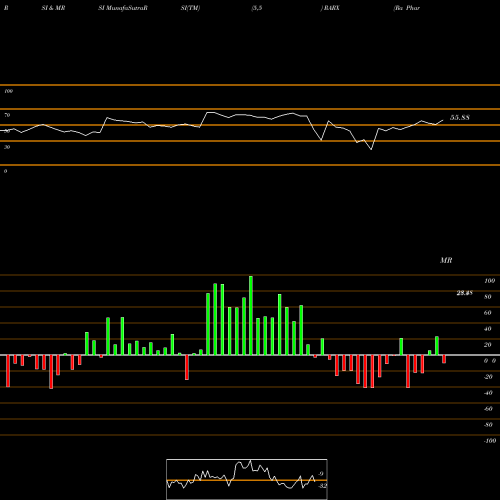Click the 28.48 MR value label
The image size is (500, 500).
(x=464, y=293)
